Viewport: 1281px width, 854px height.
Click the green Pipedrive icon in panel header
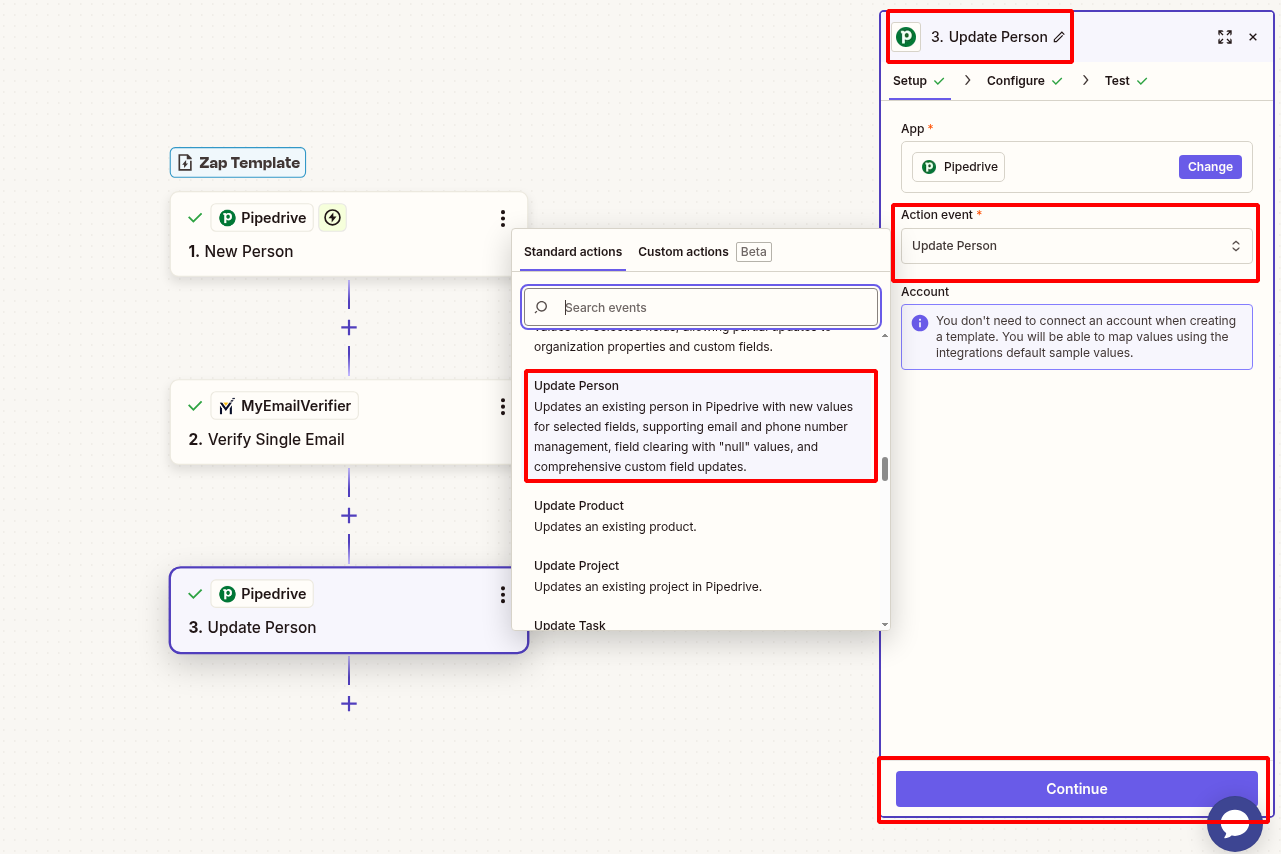pos(905,36)
